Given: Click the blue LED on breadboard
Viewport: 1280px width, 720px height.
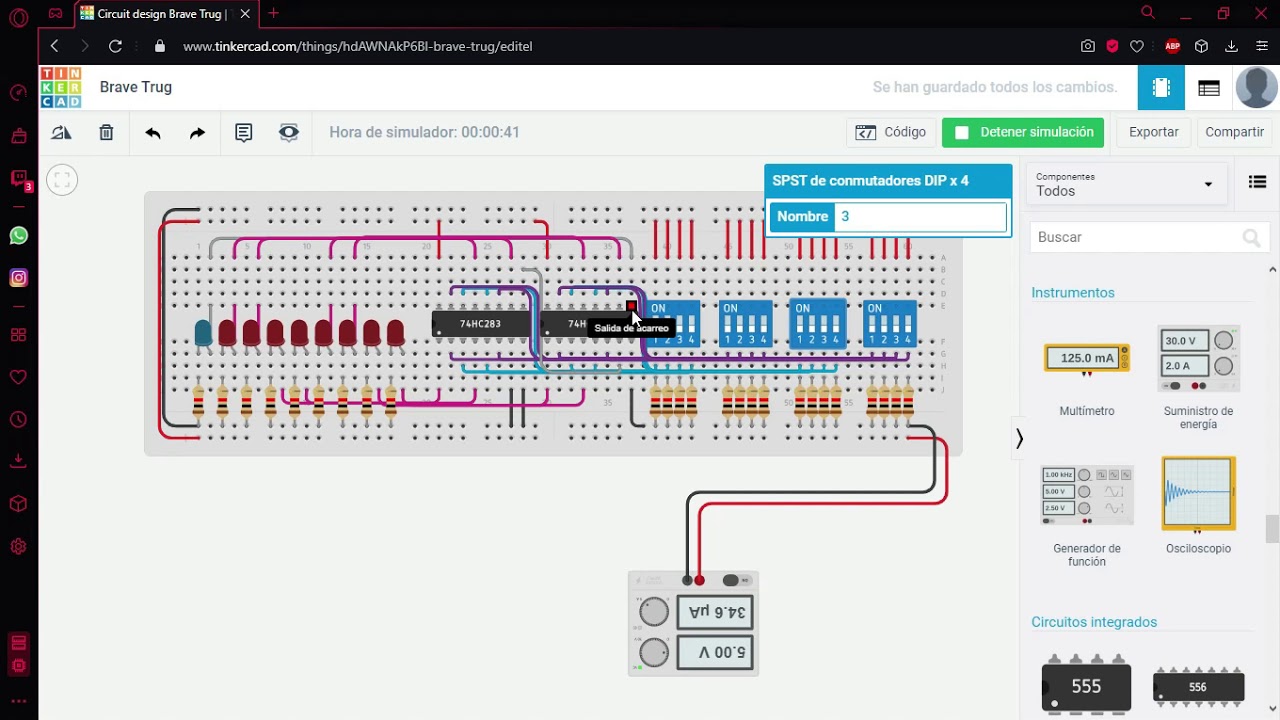Looking at the screenshot, I should (x=203, y=333).
